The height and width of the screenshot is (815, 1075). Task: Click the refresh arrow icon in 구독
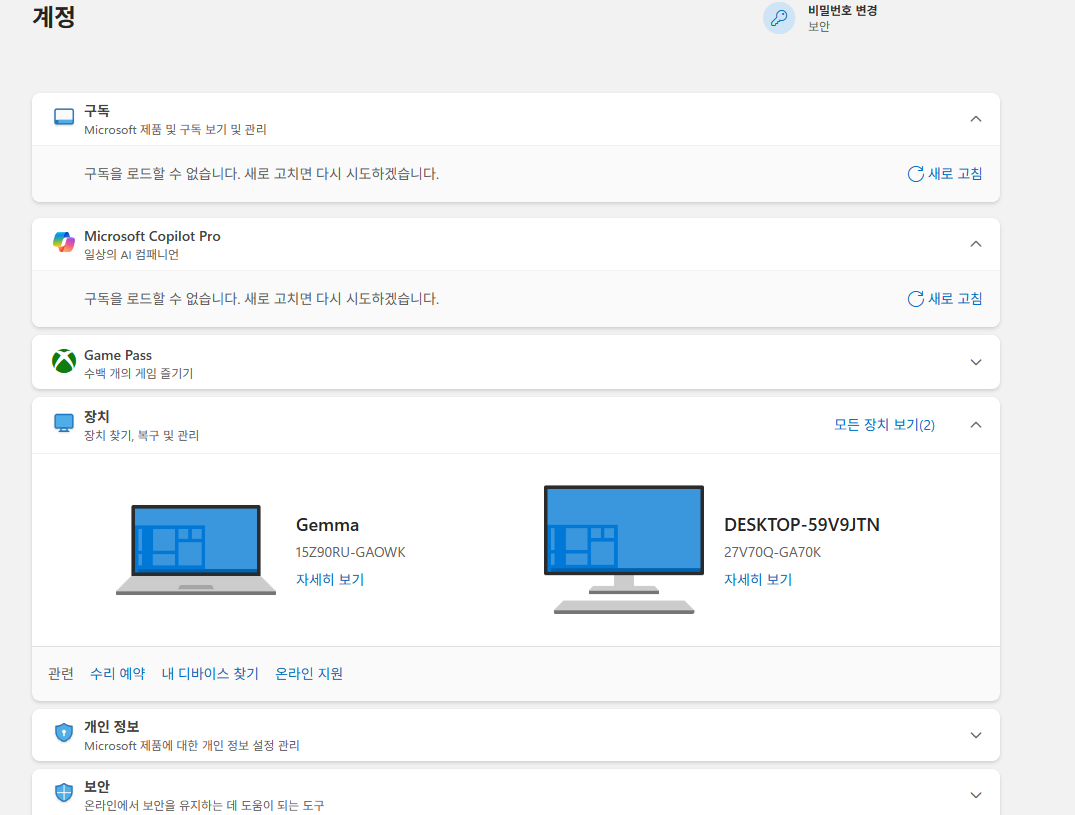pos(915,173)
